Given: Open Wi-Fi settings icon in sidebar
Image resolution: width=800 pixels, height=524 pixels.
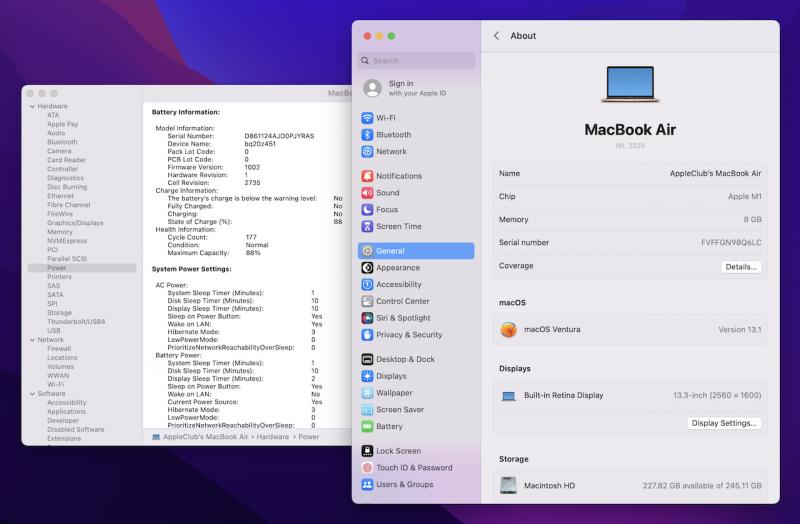Looking at the screenshot, I should pyautogui.click(x=367, y=118).
